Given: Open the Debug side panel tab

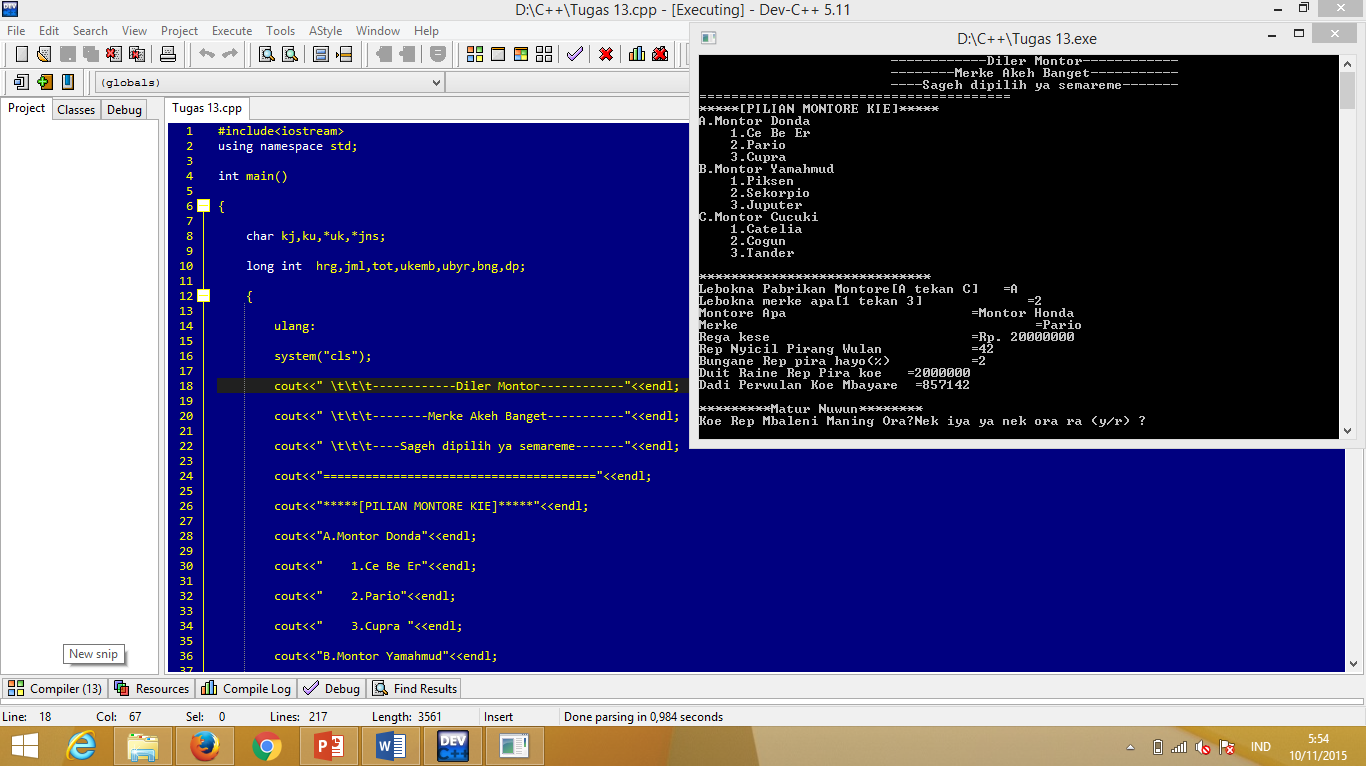Looking at the screenshot, I should [x=124, y=110].
